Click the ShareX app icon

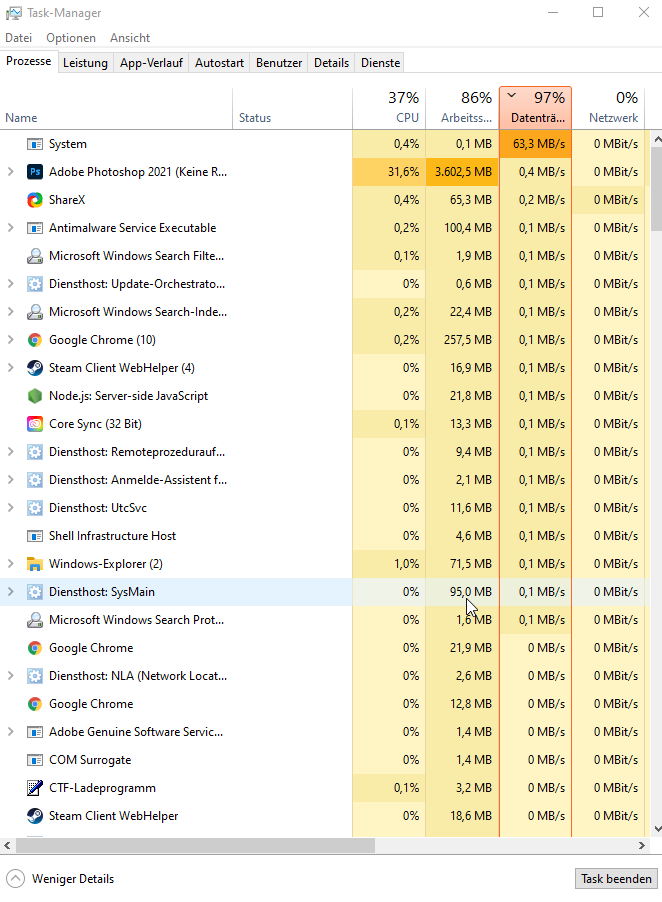[x=35, y=200]
